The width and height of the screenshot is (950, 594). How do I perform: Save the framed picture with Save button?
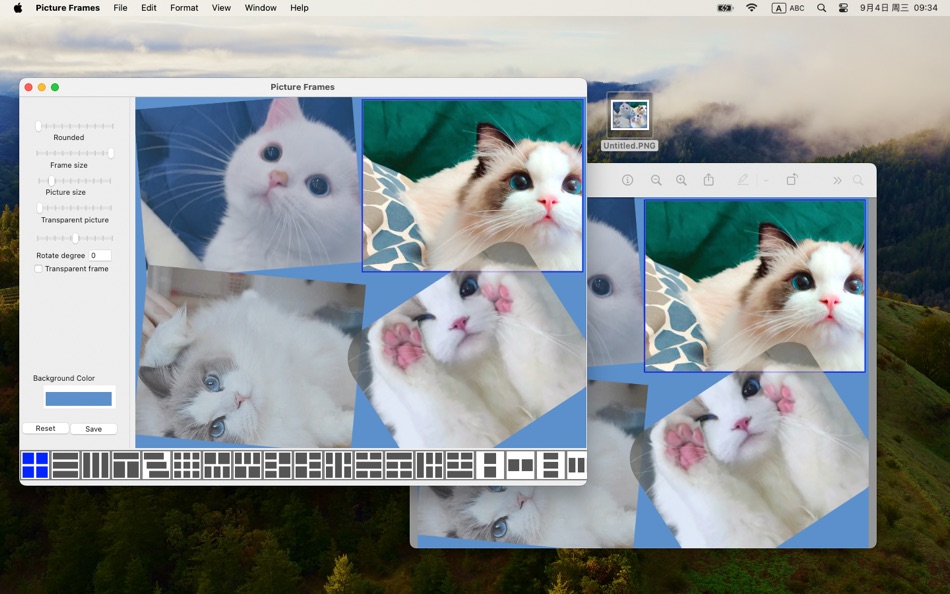[x=94, y=428]
